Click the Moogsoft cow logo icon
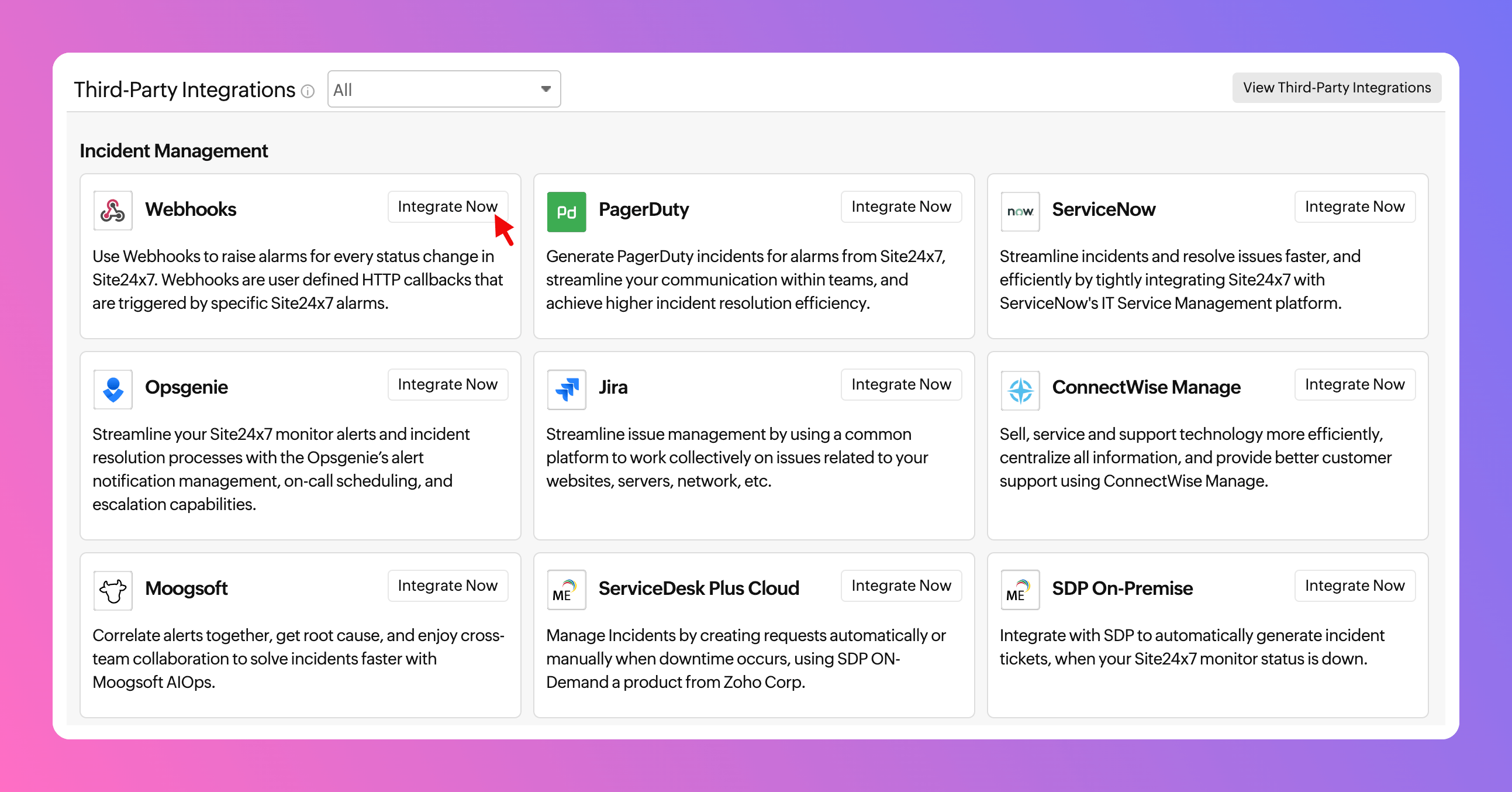Viewport: 1512px width, 792px height. 112,590
